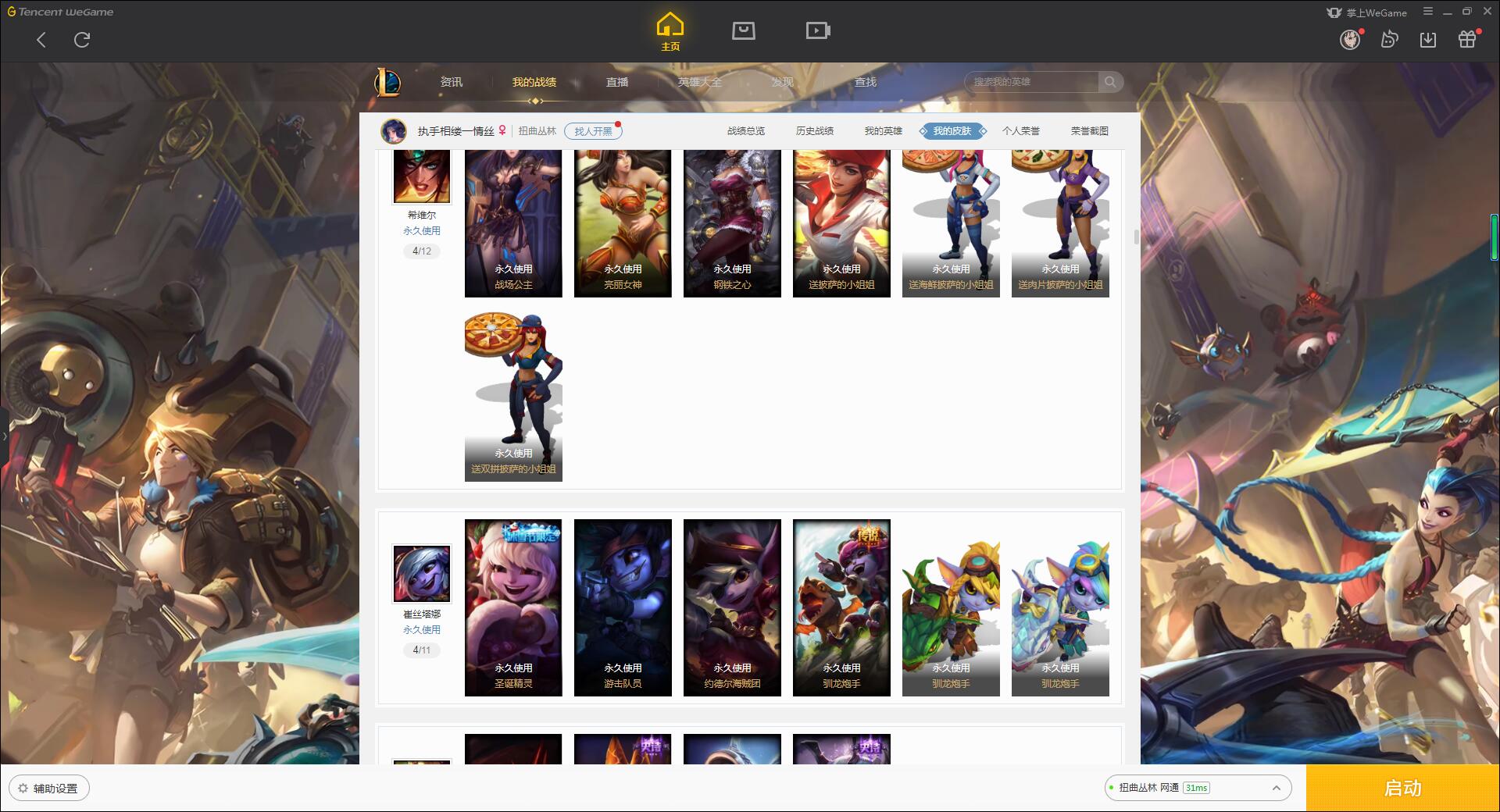Open the Home (主页) tab
This screenshot has width=1500, height=812.
click(670, 32)
